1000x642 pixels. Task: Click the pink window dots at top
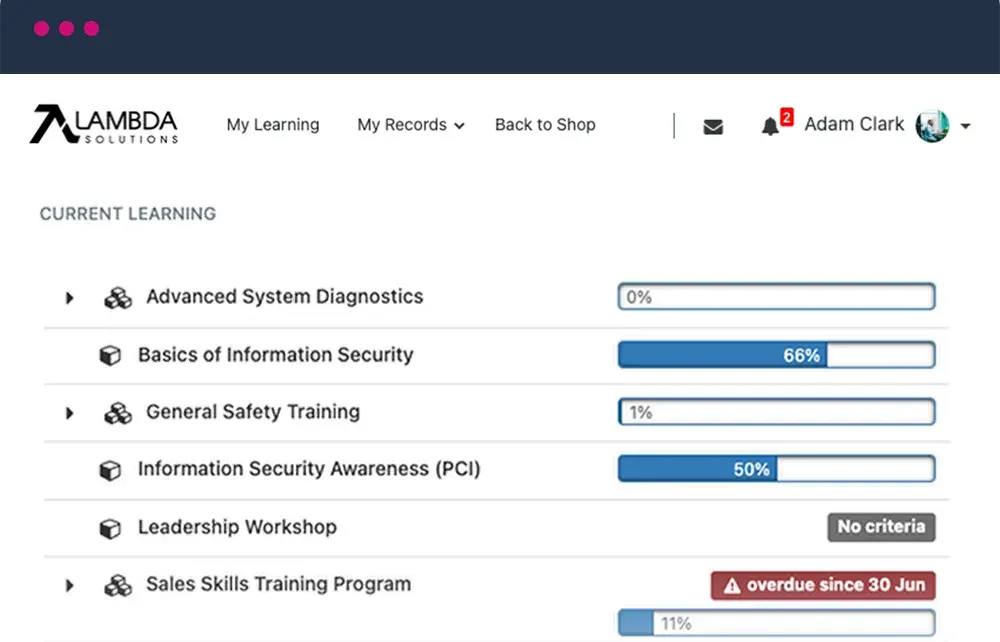(x=66, y=29)
